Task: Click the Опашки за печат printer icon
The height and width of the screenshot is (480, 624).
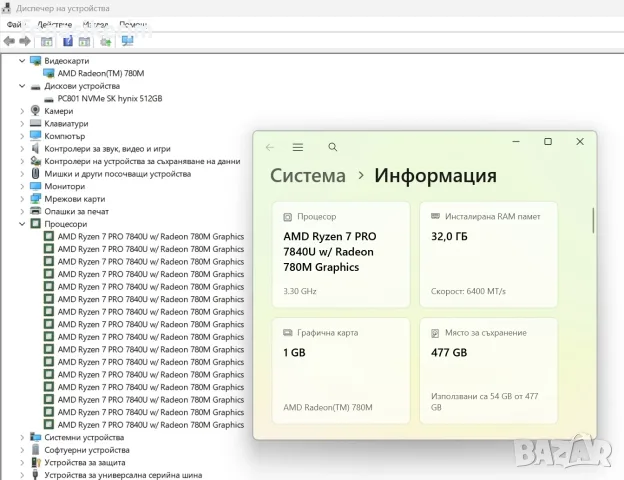Action: point(35,211)
